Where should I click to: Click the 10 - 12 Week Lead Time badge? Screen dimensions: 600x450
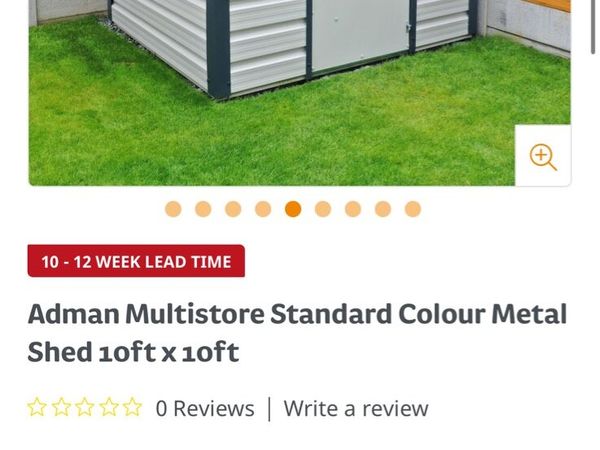pyautogui.click(x=136, y=261)
